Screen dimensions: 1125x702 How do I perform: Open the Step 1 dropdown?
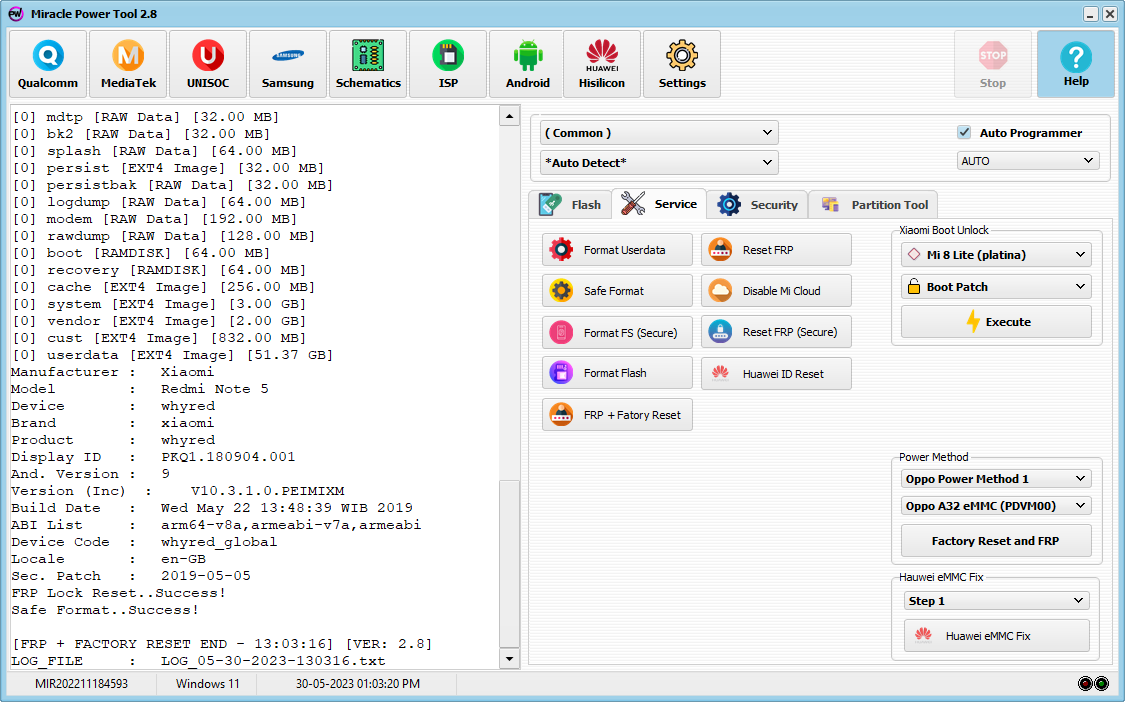997,601
